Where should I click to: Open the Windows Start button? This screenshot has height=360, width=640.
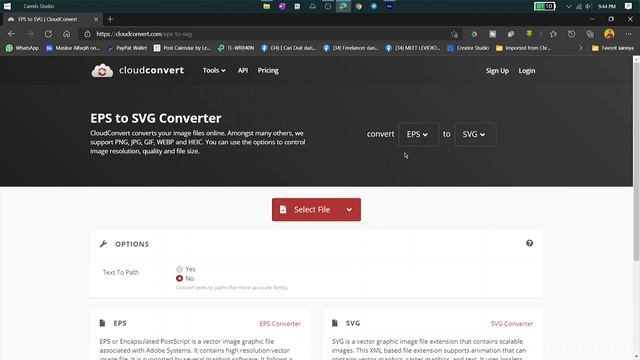point(7,6)
